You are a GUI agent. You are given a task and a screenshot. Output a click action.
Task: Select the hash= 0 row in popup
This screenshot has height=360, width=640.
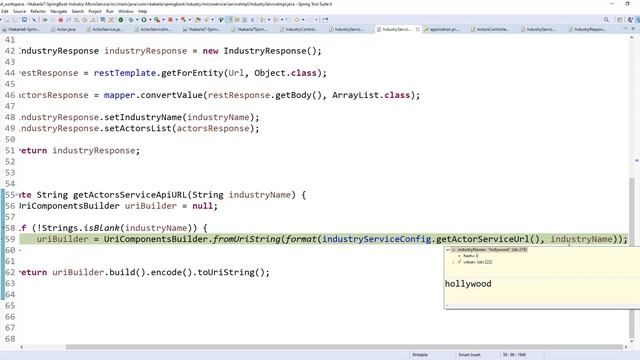click(x=468, y=256)
